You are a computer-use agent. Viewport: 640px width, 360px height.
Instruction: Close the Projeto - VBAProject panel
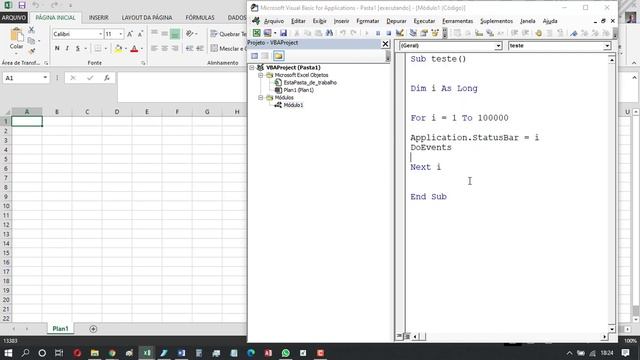pos(385,44)
